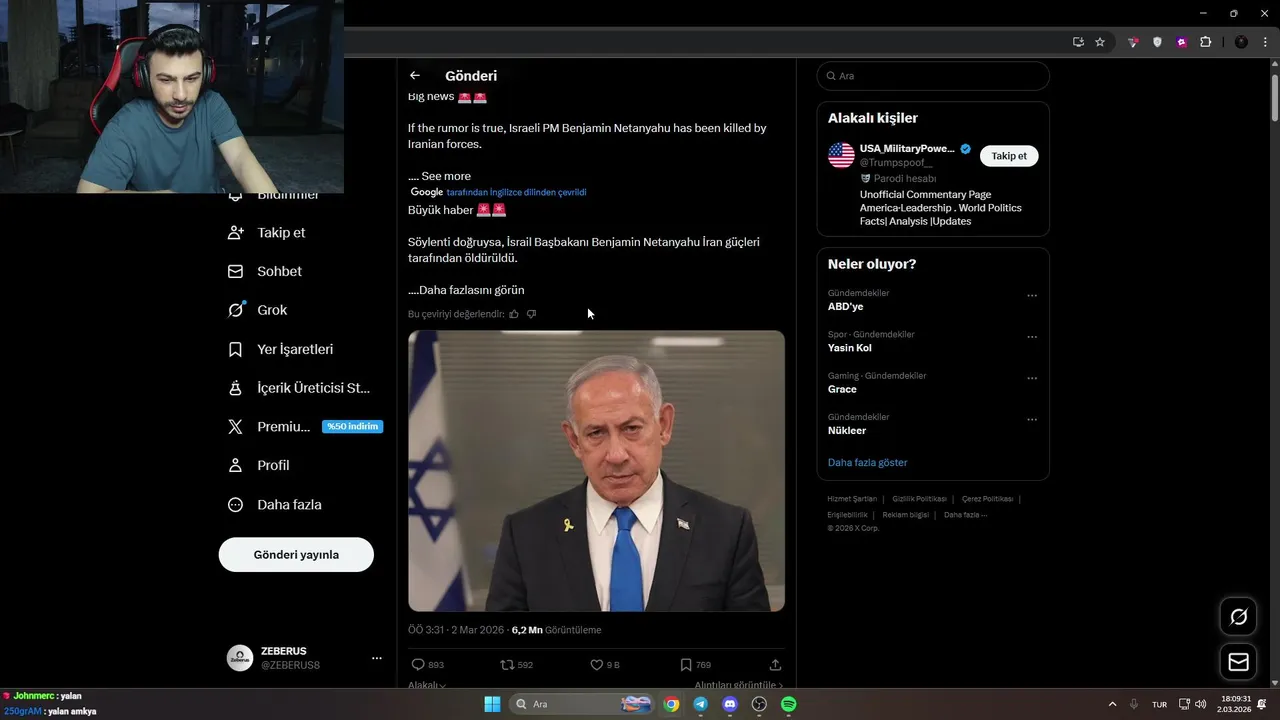Click the X search field Ara
This screenshot has width=1280, height=720.
tap(933, 76)
